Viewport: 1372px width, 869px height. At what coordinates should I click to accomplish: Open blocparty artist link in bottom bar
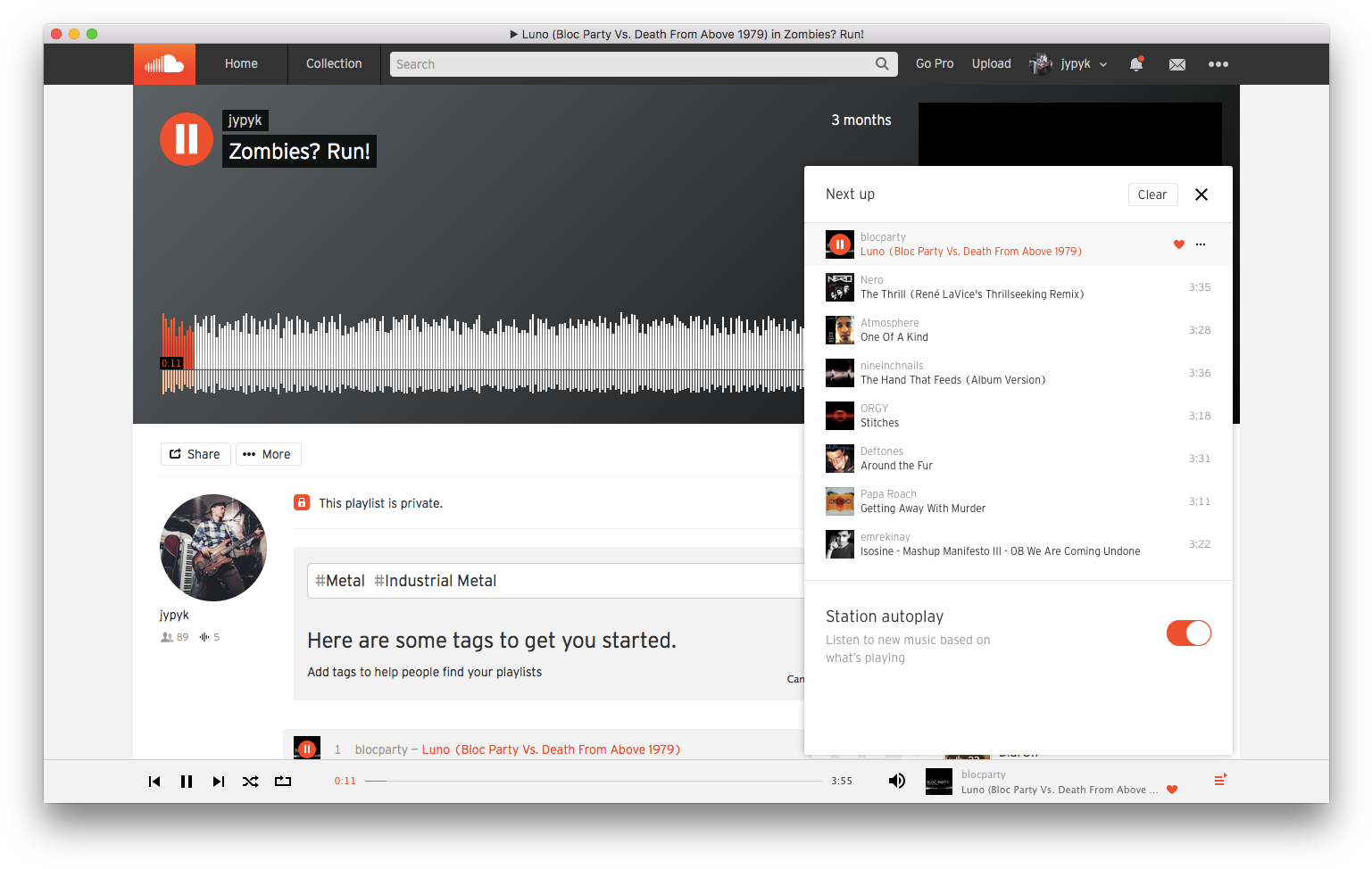[984, 775]
